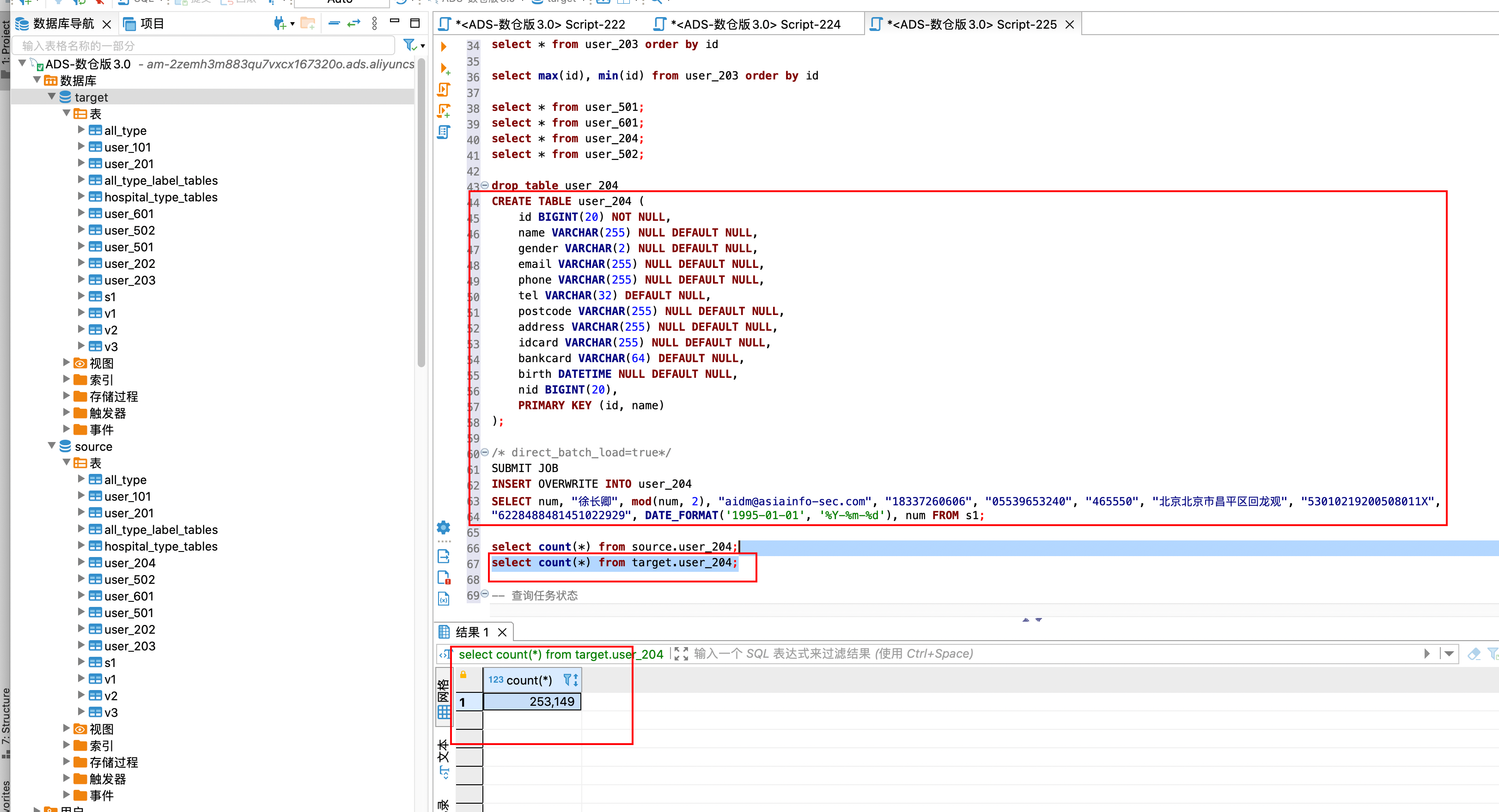Switch to Script-222 editor tab

click(532, 24)
